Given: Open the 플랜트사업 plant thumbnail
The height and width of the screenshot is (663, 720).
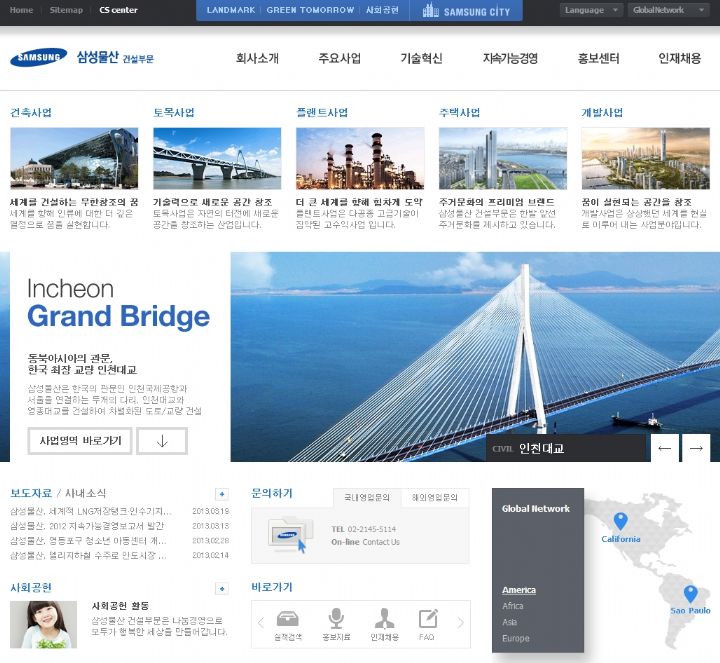Looking at the screenshot, I should (x=360, y=158).
